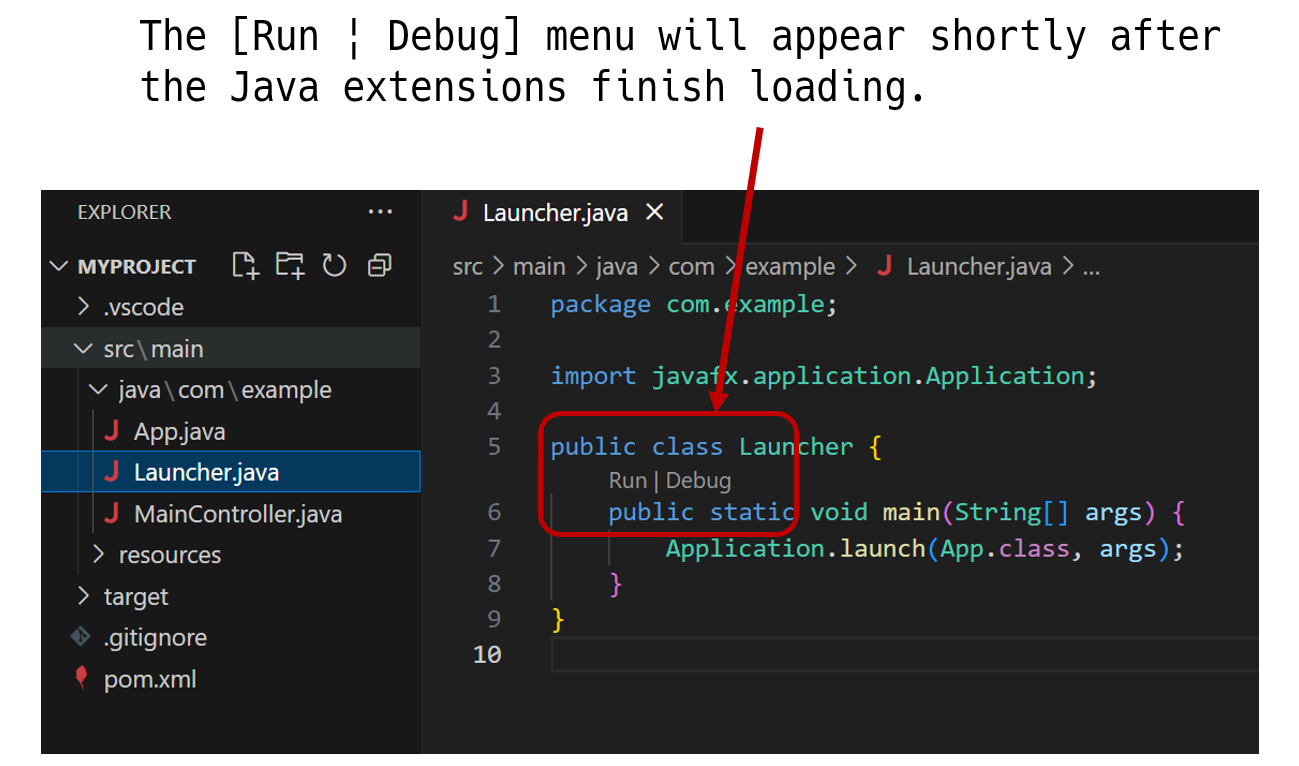This screenshot has height=766, width=1299.
Task: Collapse the MYPROJECT root section
Action: (59, 266)
